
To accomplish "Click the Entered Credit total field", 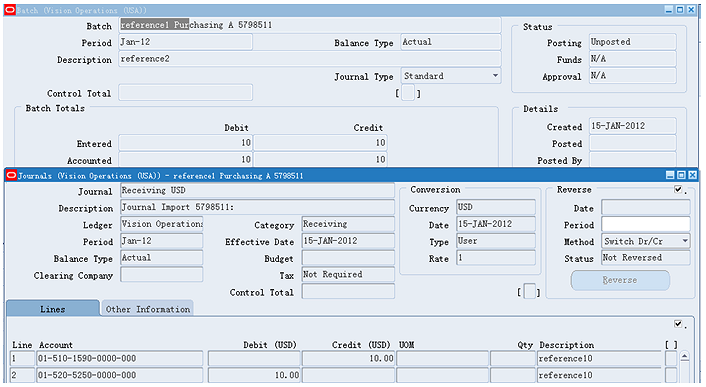I will coord(320,143).
